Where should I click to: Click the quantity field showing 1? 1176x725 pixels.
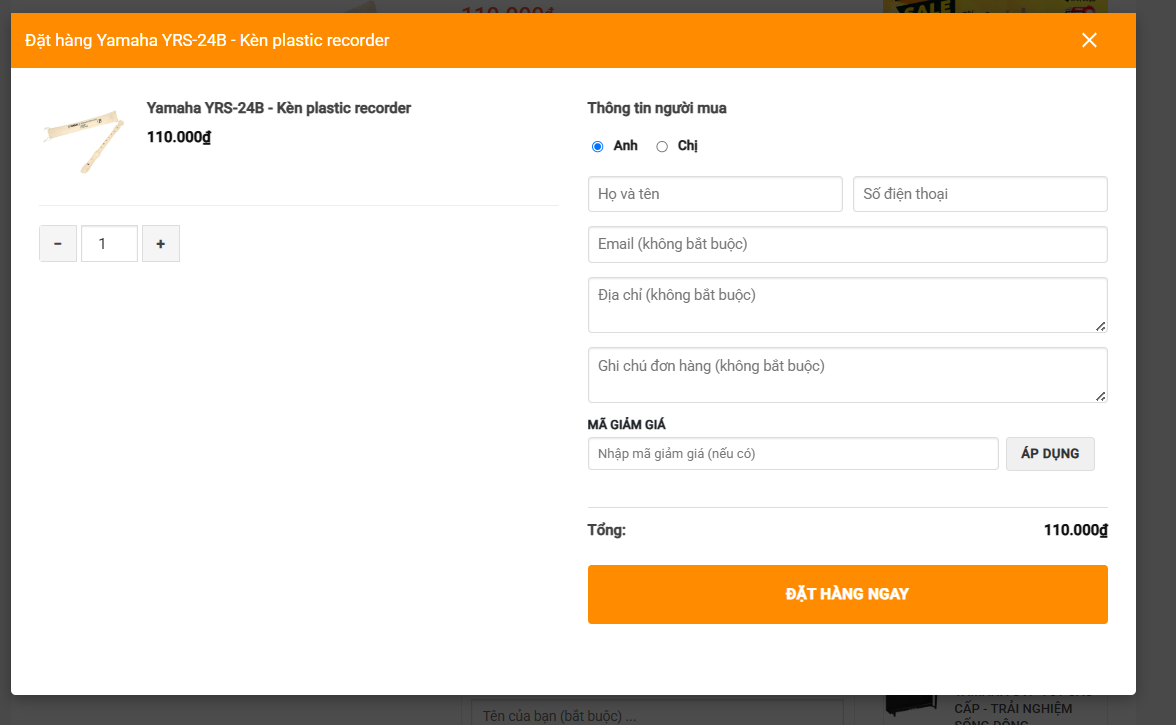coord(110,244)
